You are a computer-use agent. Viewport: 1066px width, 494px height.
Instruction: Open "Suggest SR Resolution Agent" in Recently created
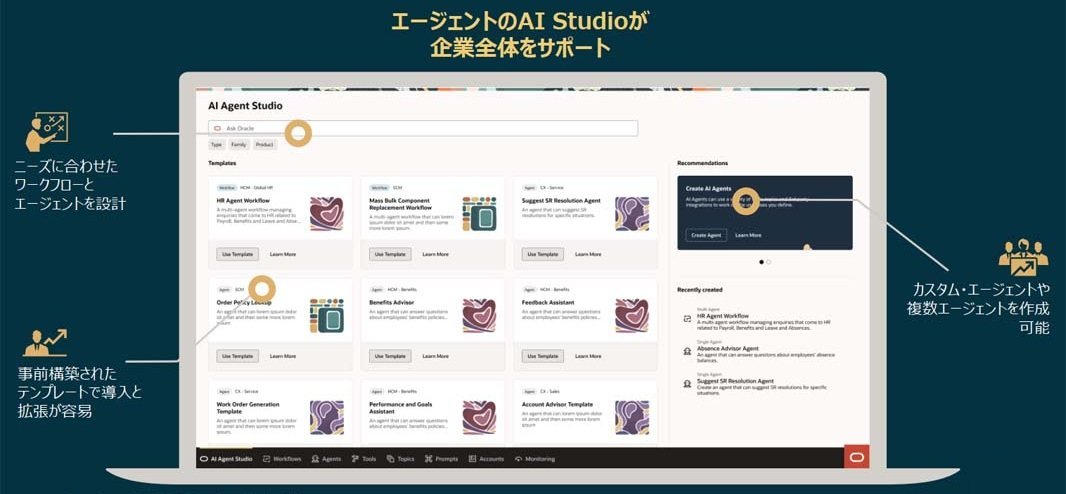736,381
